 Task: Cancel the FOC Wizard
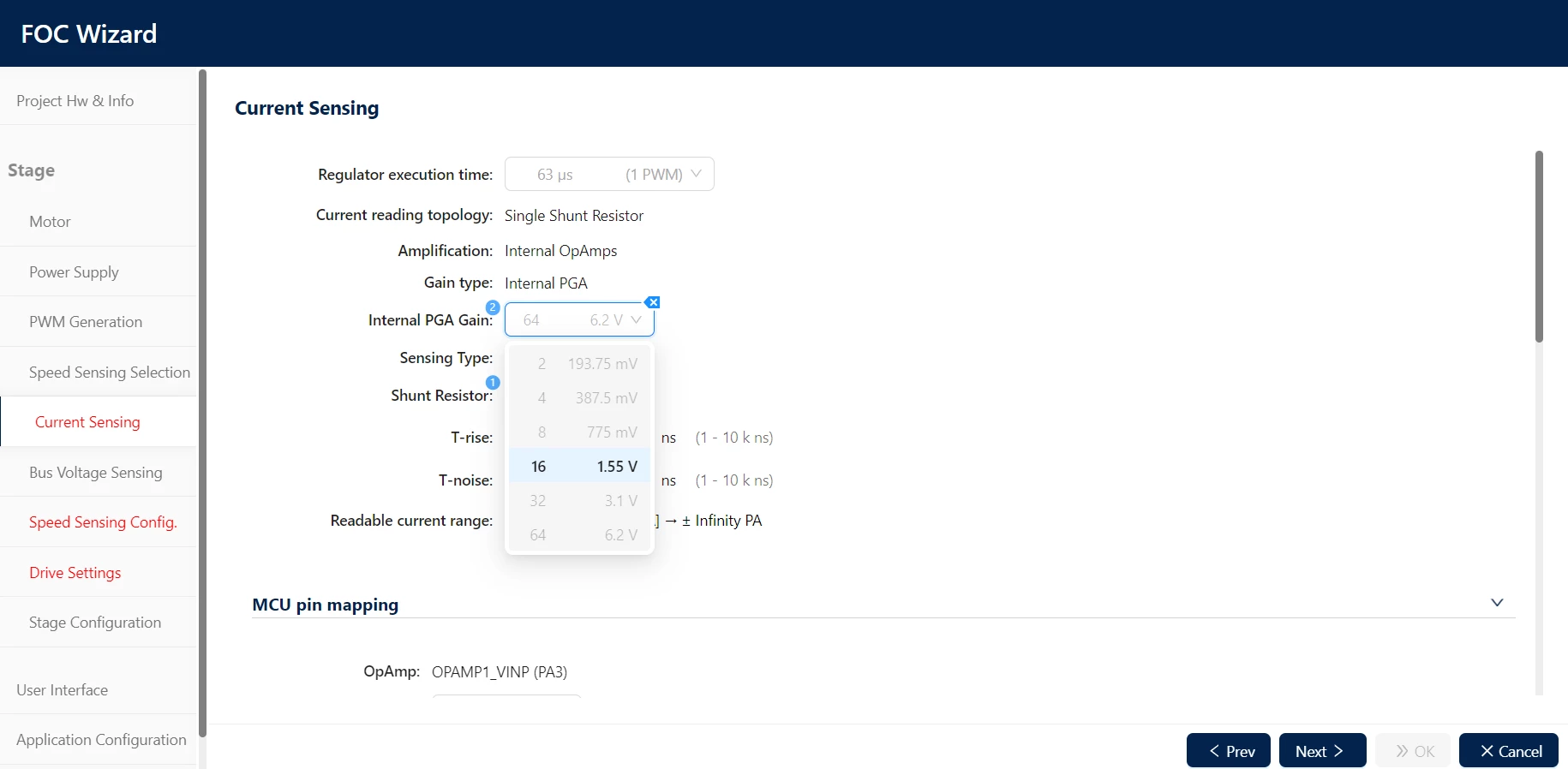tap(1508, 751)
